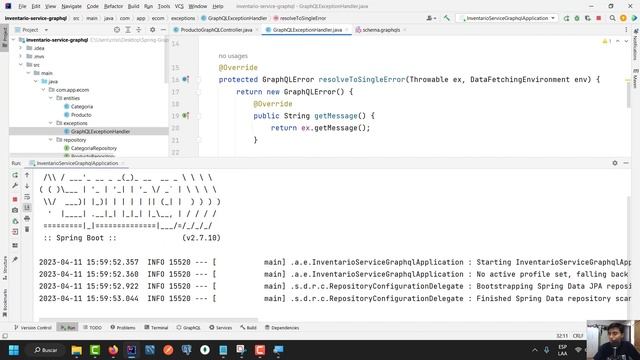Print the Run console output
The height and width of the screenshot is (360, 640).
pyautogui.click(x=27, y=218)
